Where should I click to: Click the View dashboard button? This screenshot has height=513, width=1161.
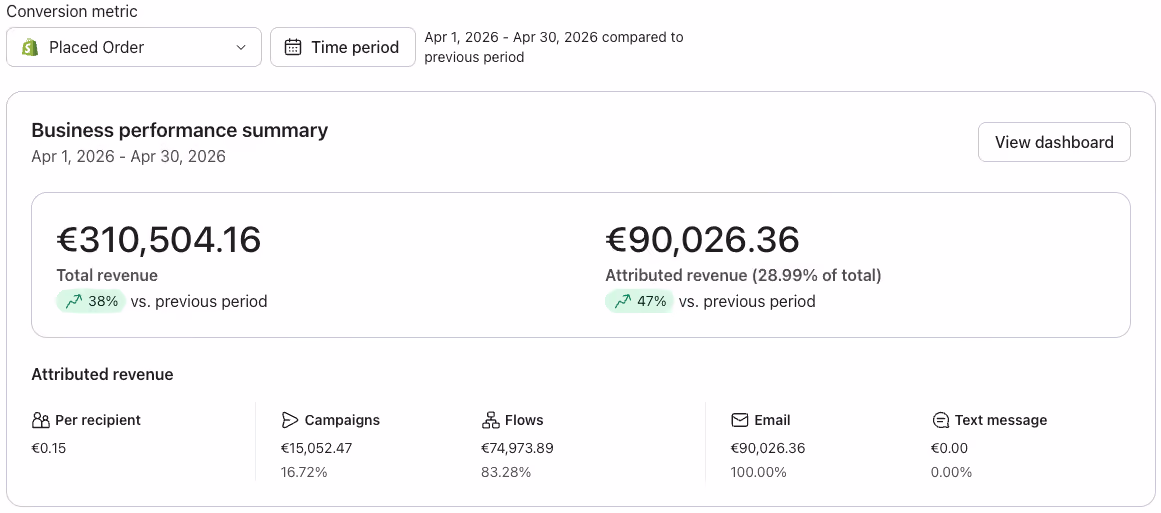pyautogui.click(x=1054, y=142)
